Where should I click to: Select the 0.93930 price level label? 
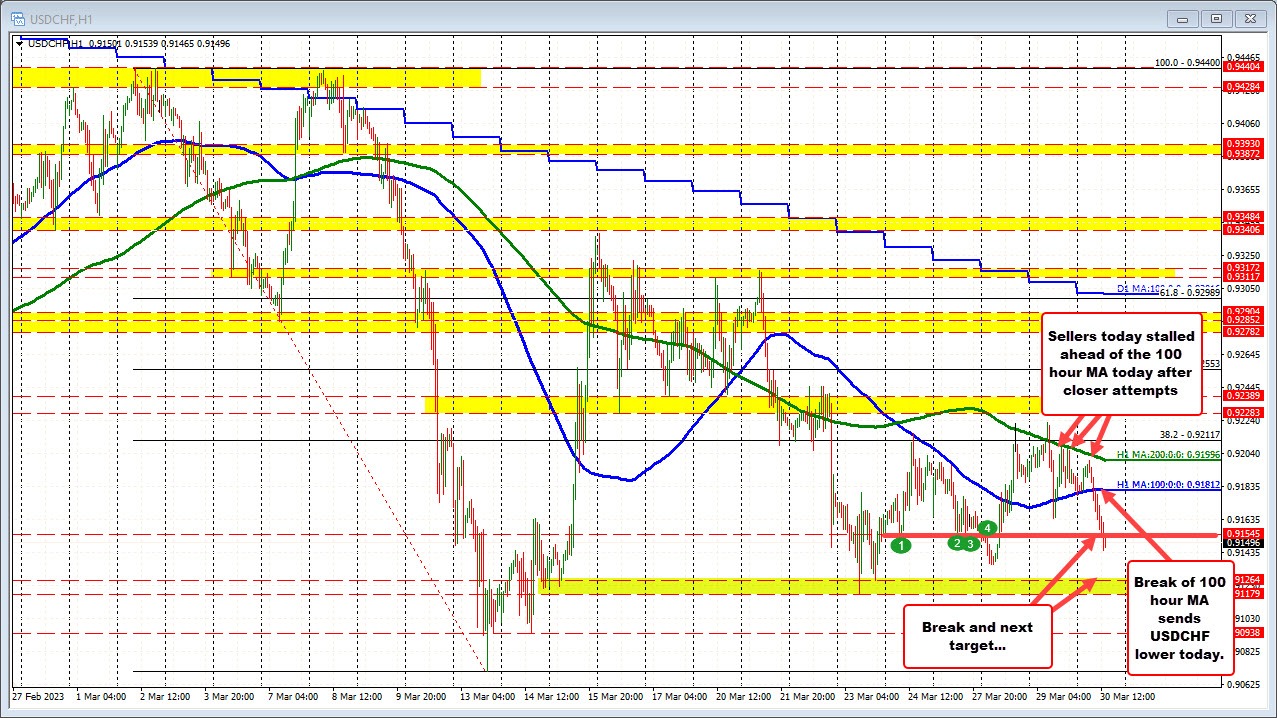tap(1242, 144)
